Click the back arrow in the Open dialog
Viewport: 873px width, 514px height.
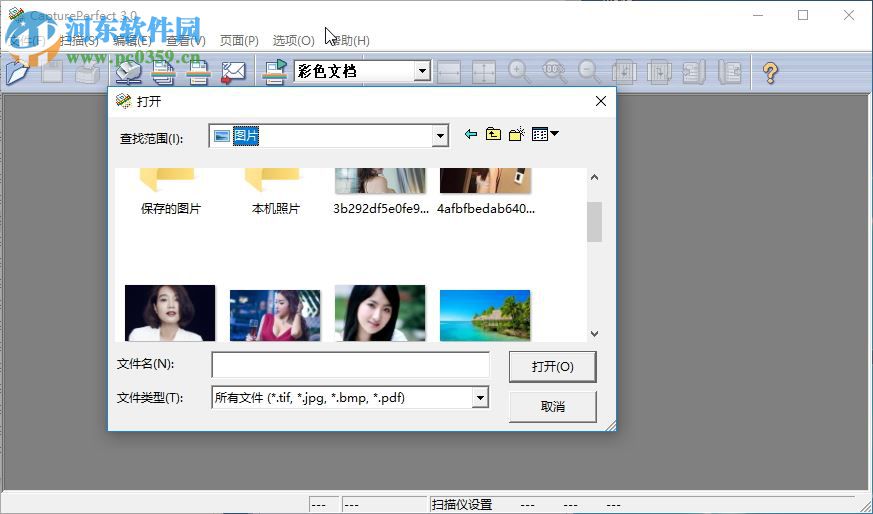[x=470, y=134]
